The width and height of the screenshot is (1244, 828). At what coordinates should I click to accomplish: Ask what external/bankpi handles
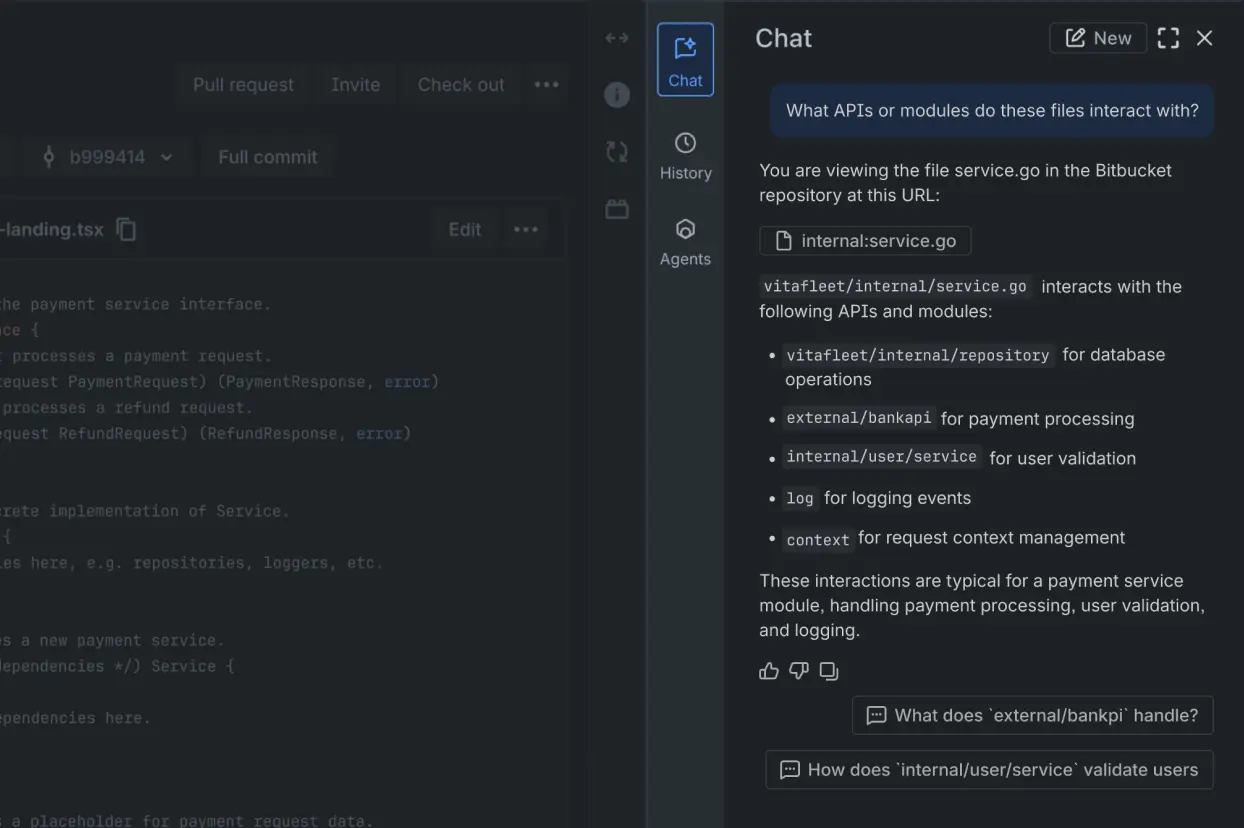[1032, 715]
